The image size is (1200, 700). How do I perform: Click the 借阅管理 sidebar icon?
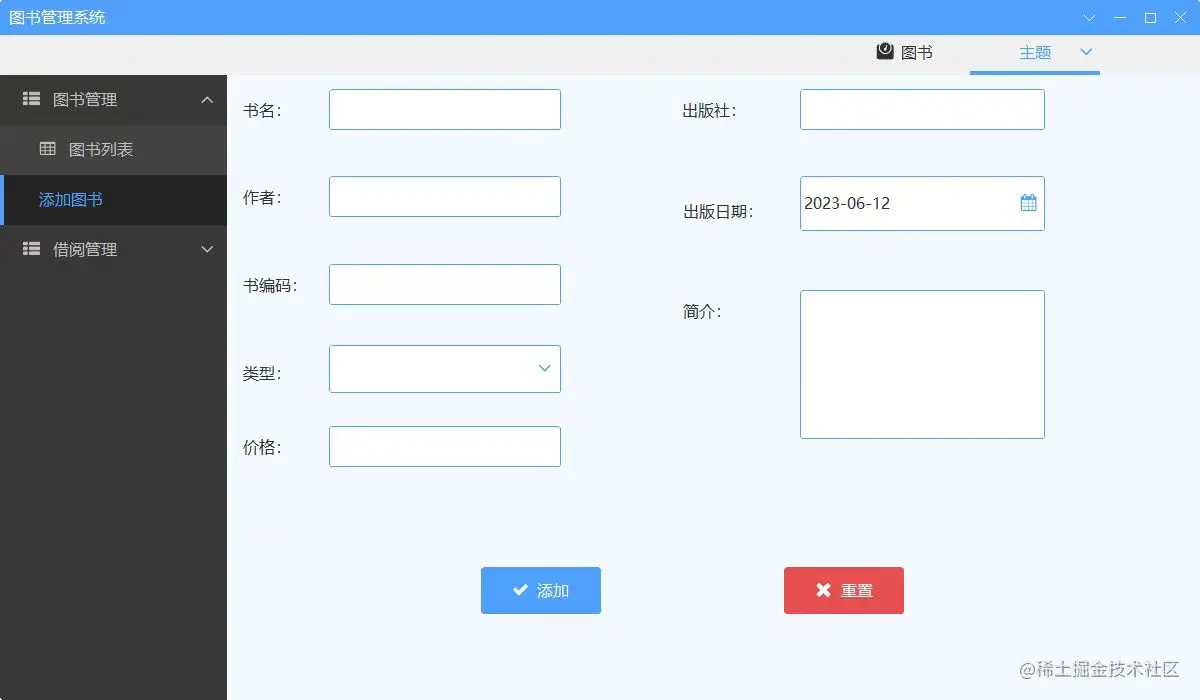[30, 249]
